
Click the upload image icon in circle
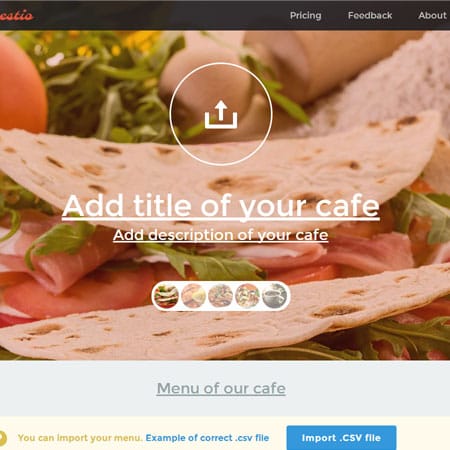point(221,115)
